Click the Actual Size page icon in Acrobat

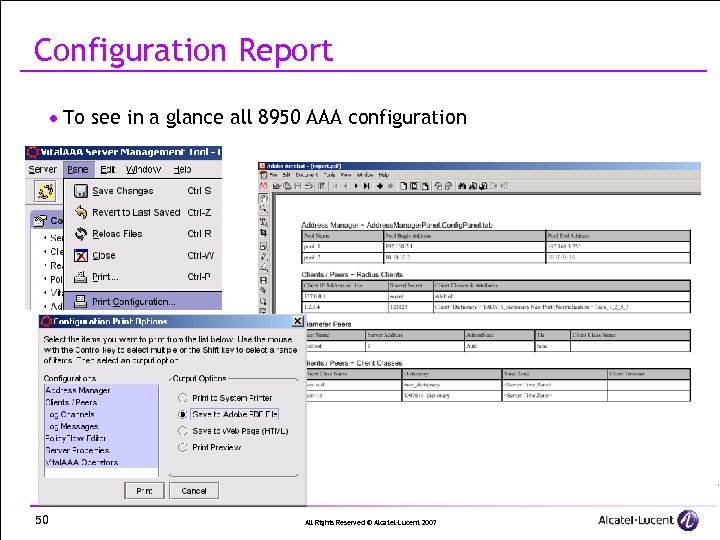pyautogui.click(x=404, y=186)
